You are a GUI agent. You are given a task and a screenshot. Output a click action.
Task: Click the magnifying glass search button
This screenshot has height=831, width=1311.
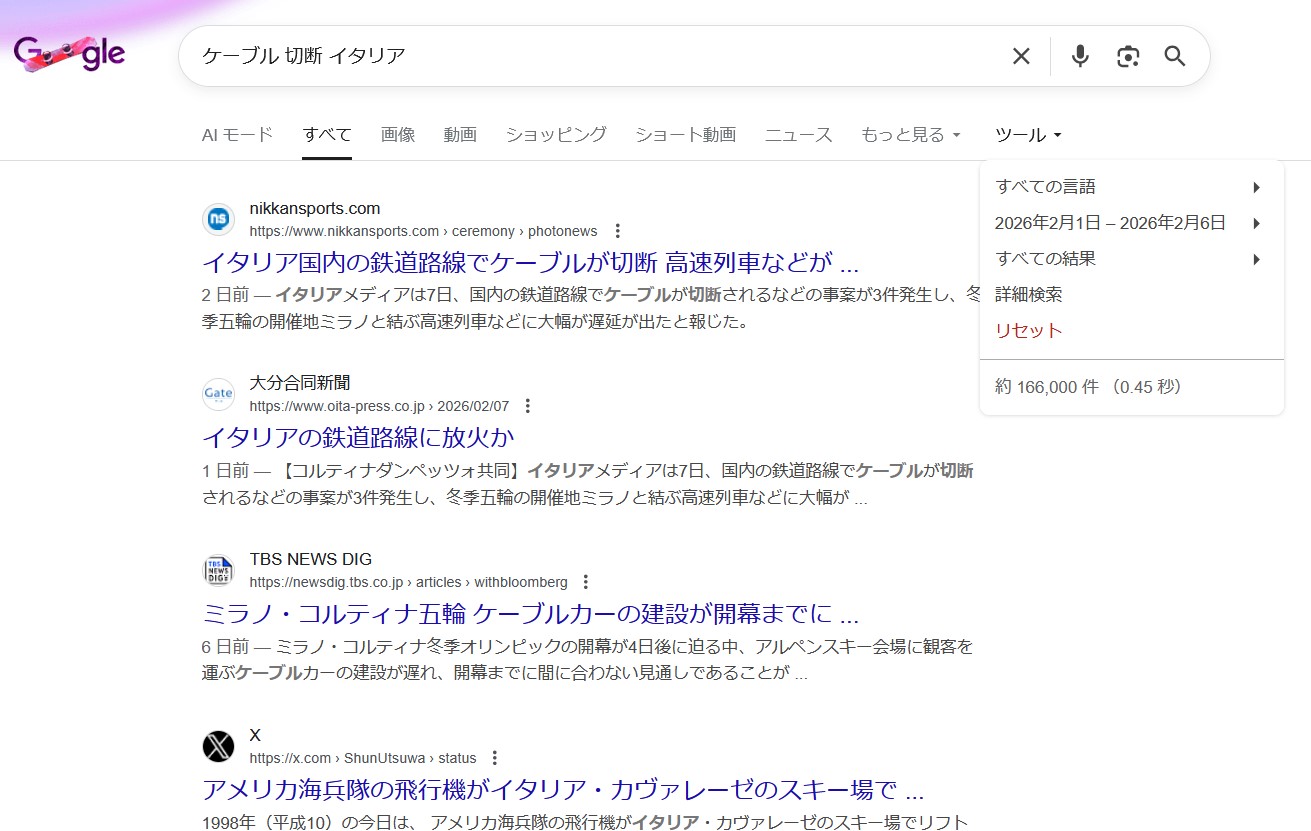(1175, 56)
